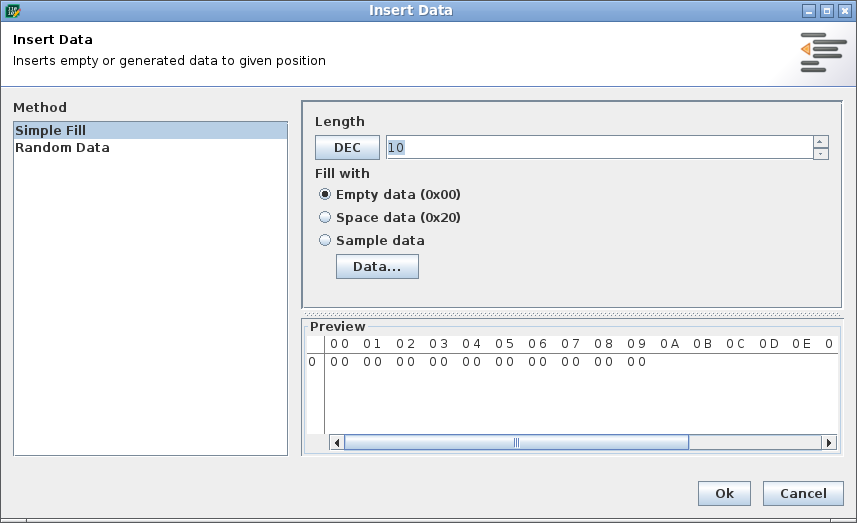Decrease length with spinner down arrow
This screenshot has height=523, width=857.
[820, 154]
